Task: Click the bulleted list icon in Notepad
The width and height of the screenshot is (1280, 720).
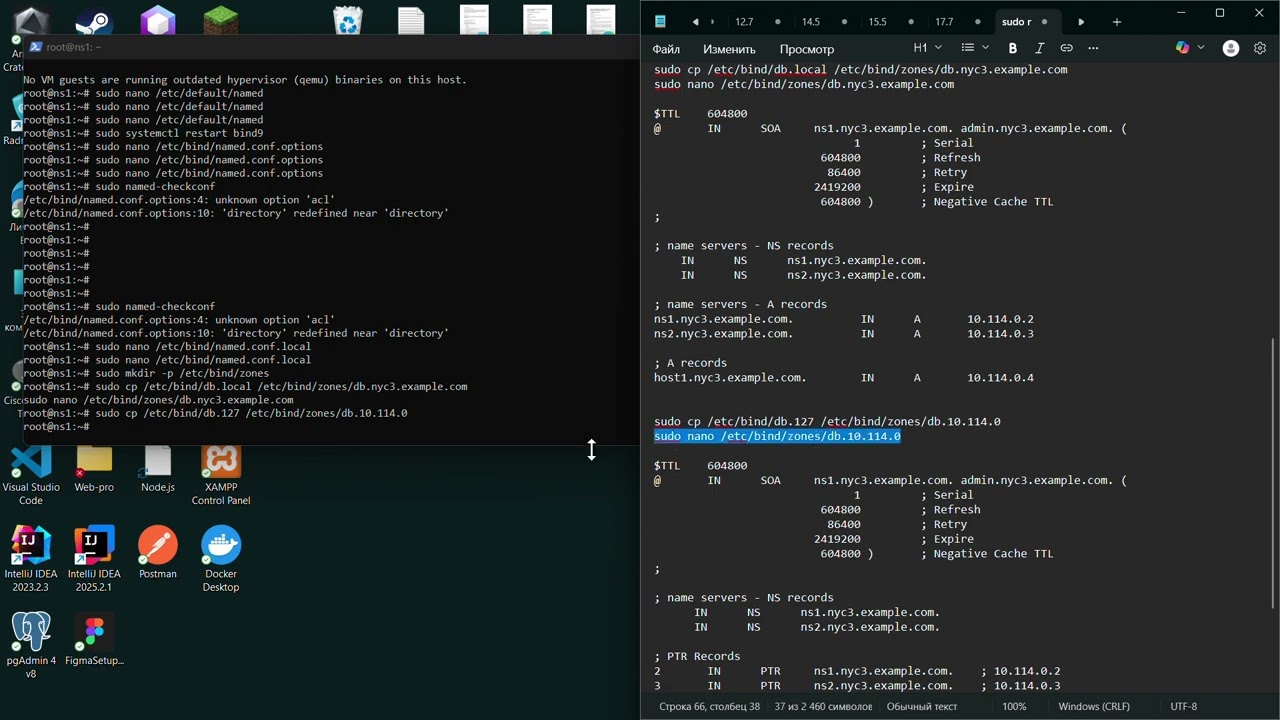Action: pos(967,48)
